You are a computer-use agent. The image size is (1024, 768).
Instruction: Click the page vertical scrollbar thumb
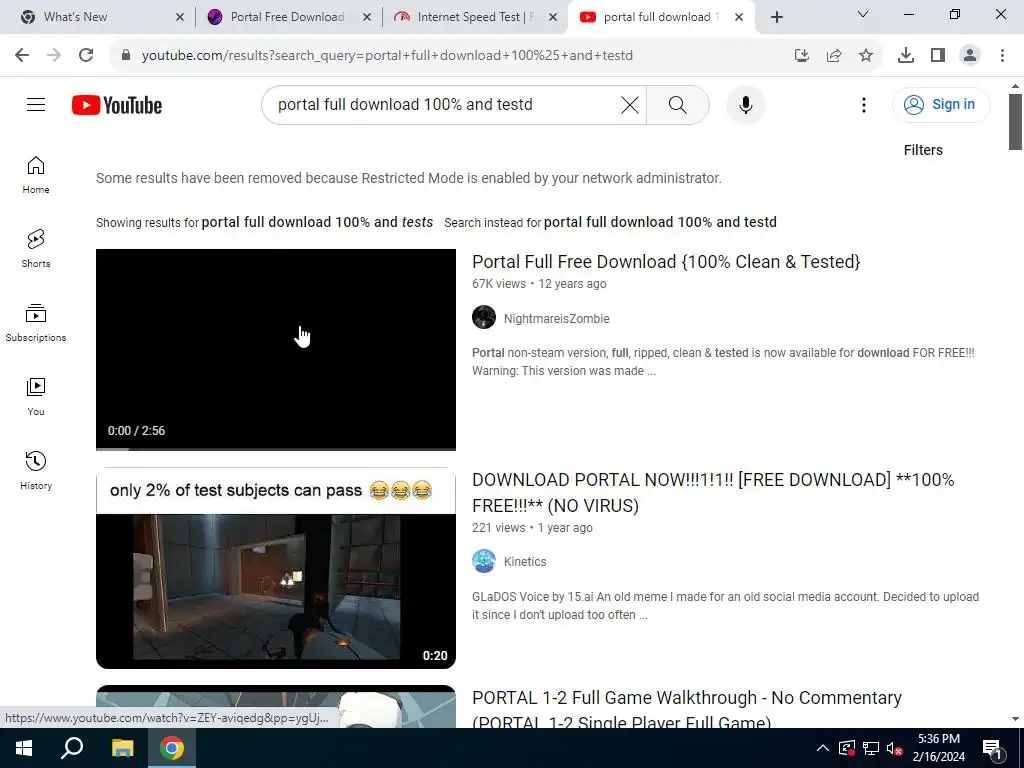[1015, 122]
